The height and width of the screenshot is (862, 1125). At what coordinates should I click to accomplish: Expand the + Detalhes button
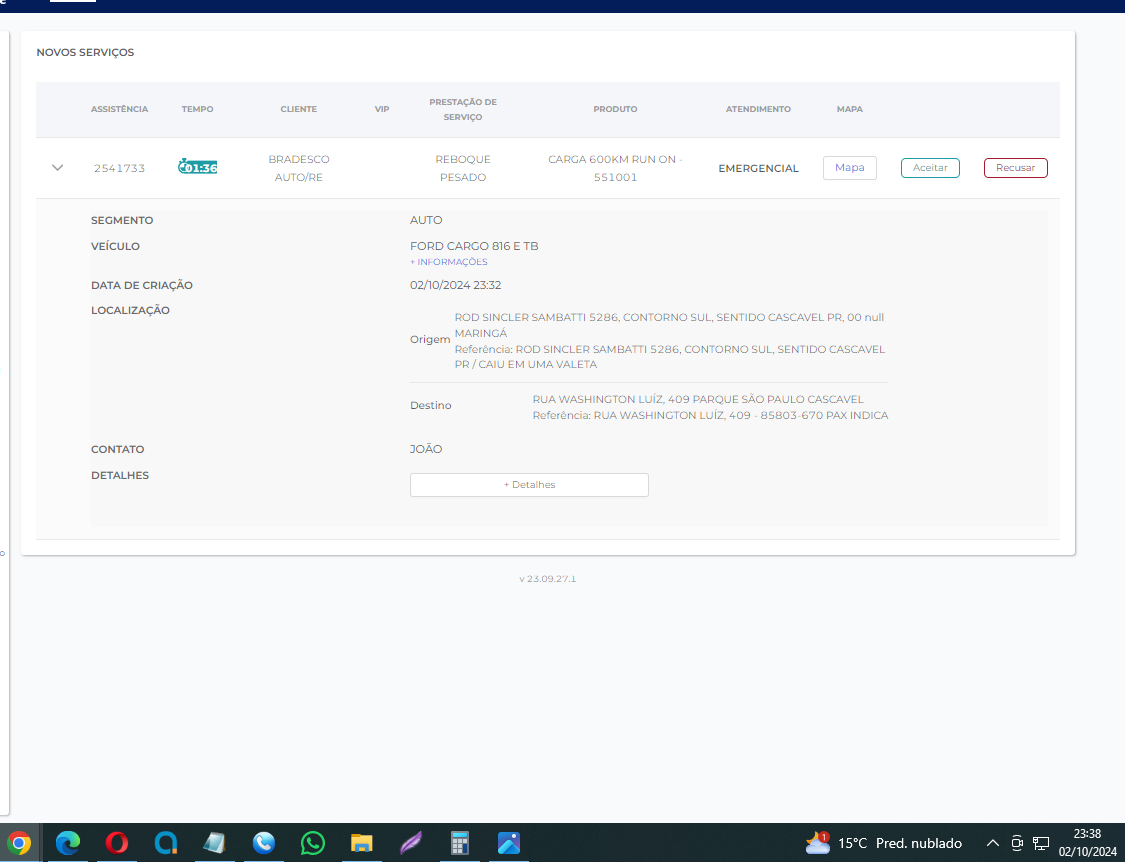[x=529, y=485]
